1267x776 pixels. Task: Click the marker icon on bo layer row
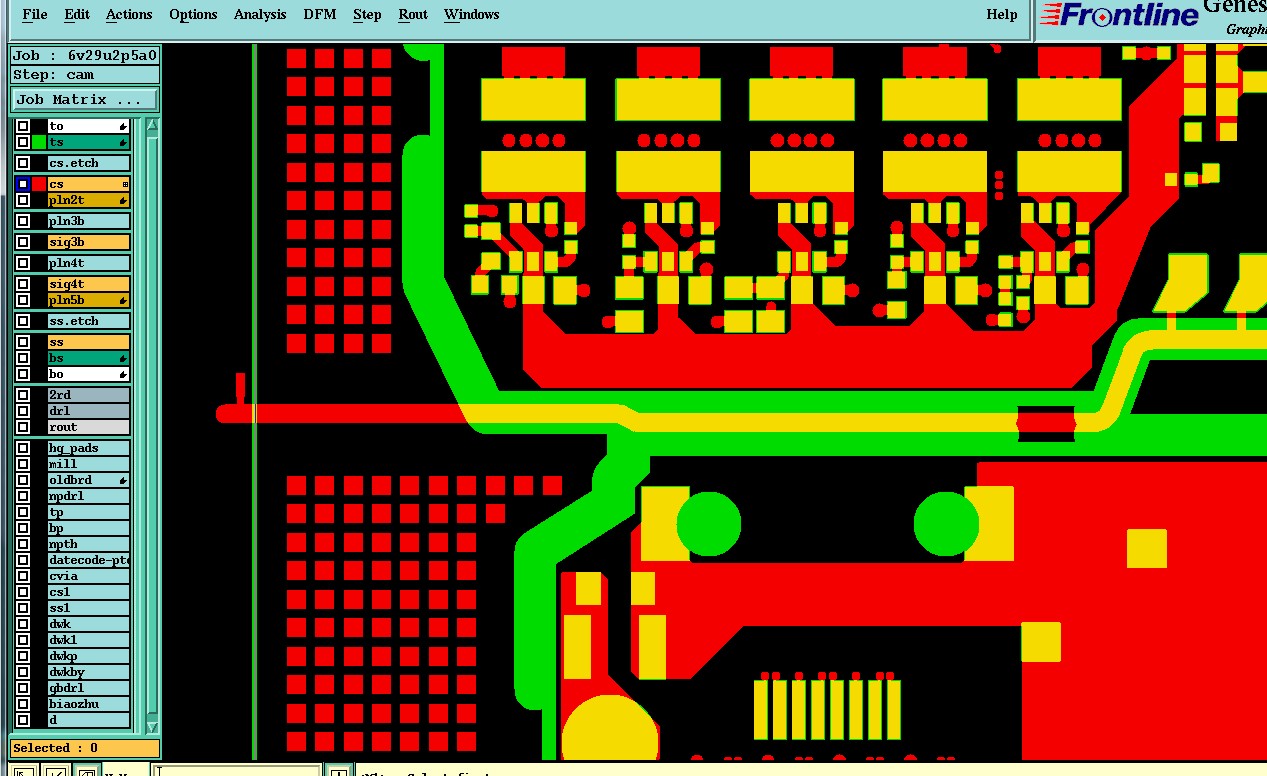point(123,374)
